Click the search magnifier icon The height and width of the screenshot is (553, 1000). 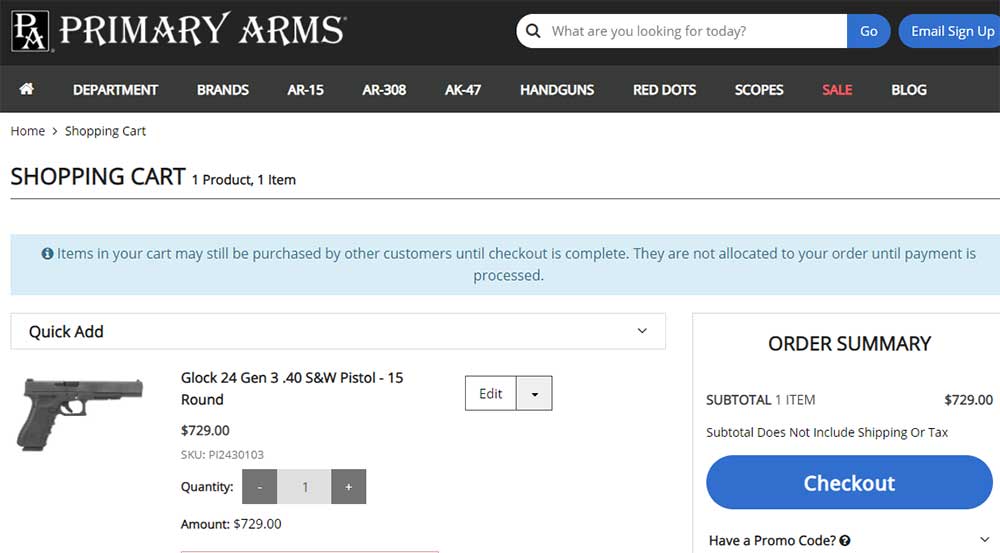point(534,31)
